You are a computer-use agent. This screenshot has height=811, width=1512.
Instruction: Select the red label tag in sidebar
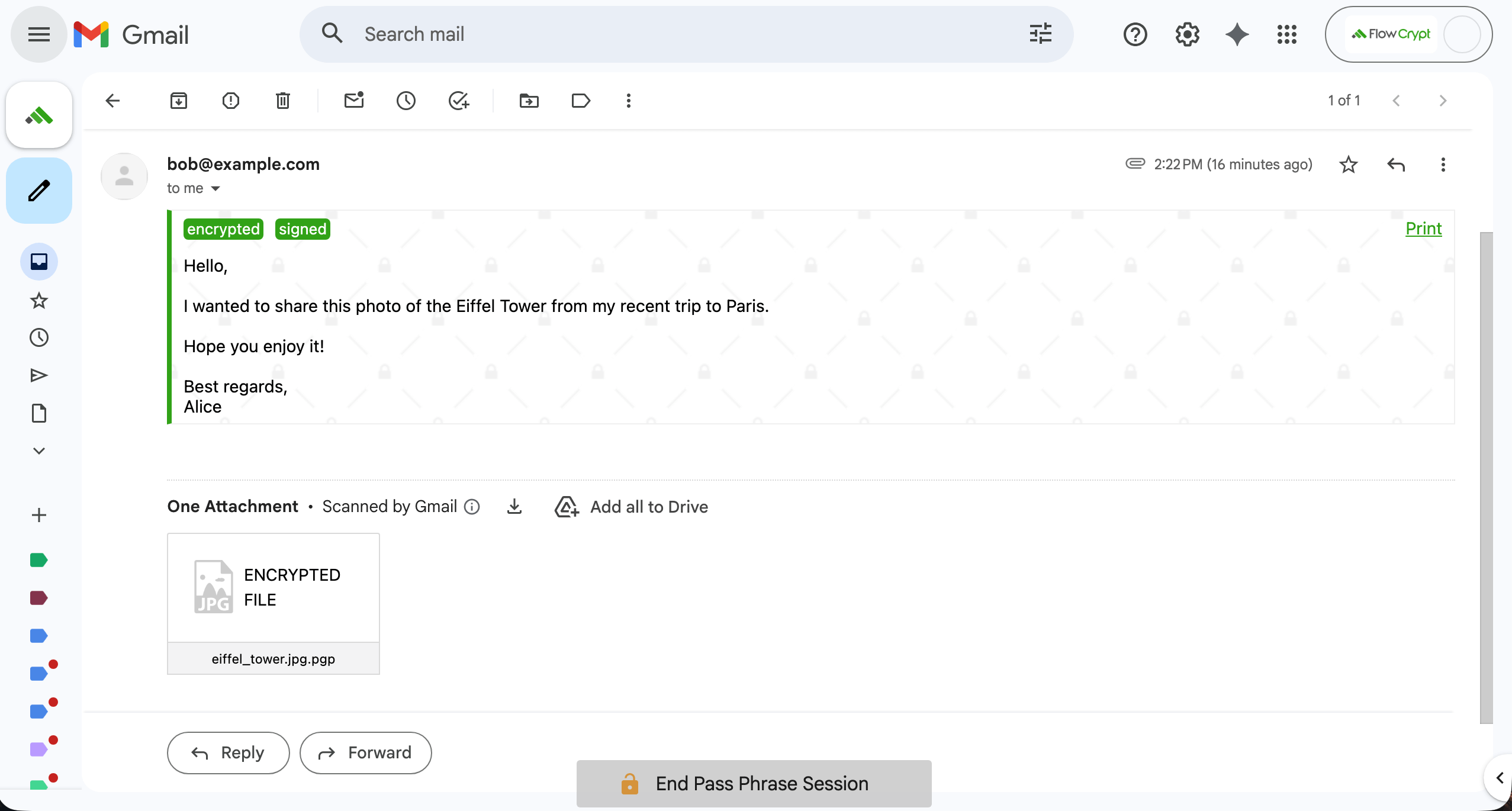tap(38, 597)
